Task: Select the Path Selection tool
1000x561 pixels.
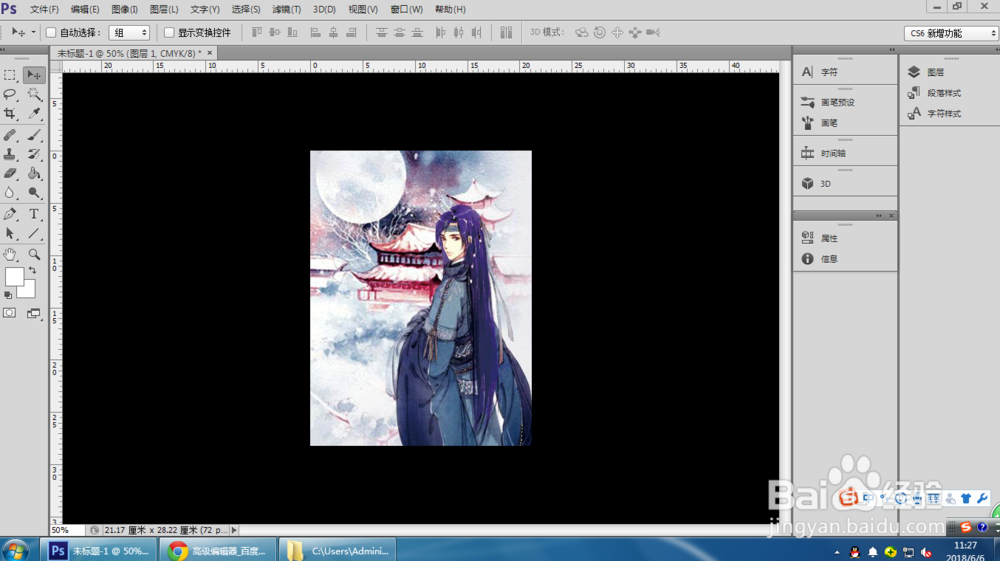Action: (10, 233)
